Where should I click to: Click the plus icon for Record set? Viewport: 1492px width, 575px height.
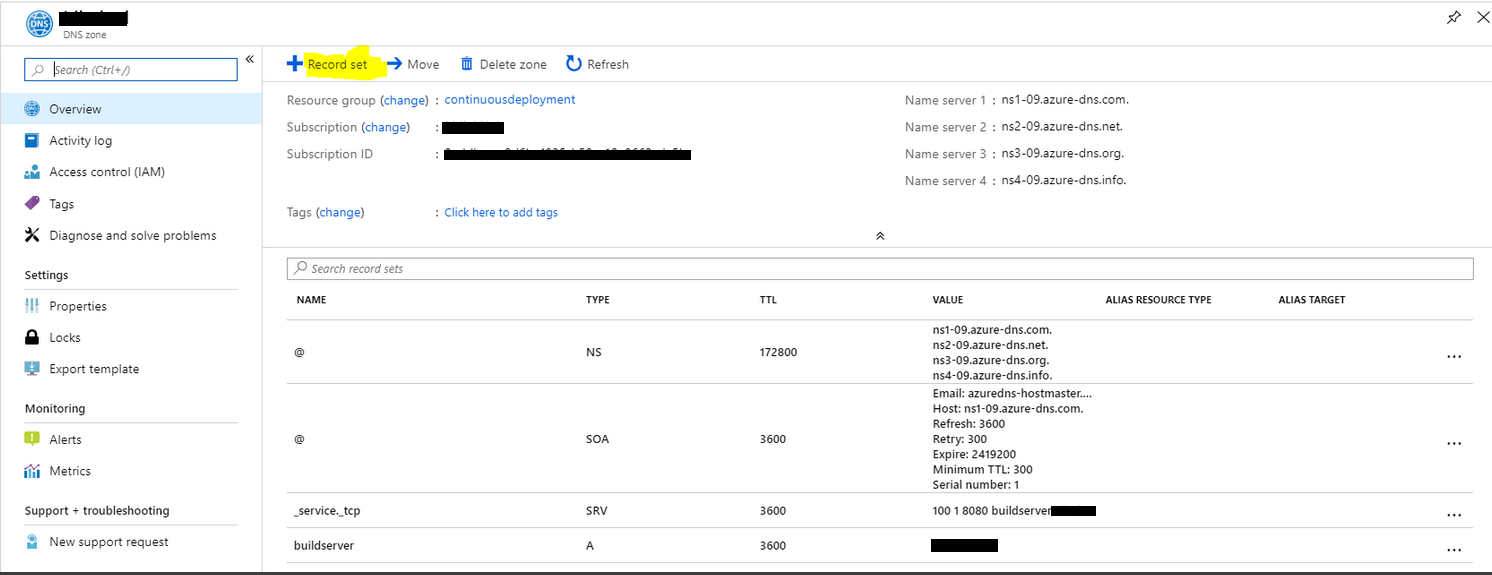click(x=294, y=64)
